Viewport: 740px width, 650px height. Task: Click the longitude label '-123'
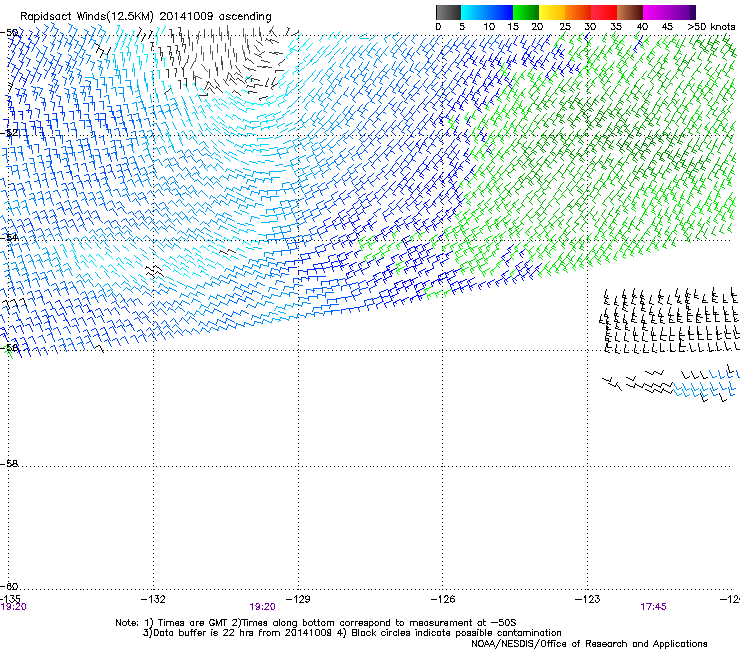[588, 599]
